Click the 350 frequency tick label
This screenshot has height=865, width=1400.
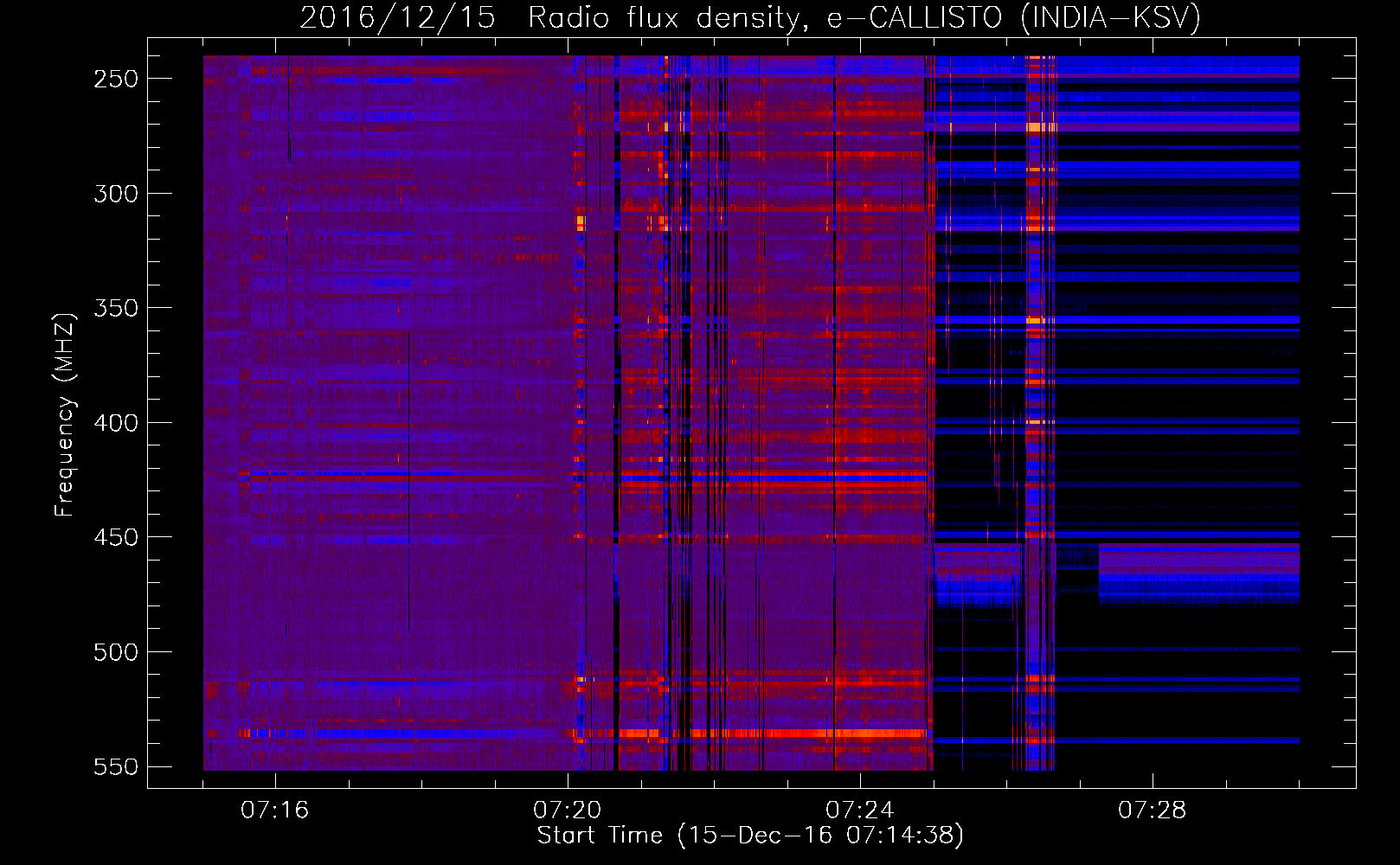coord(116,309)
